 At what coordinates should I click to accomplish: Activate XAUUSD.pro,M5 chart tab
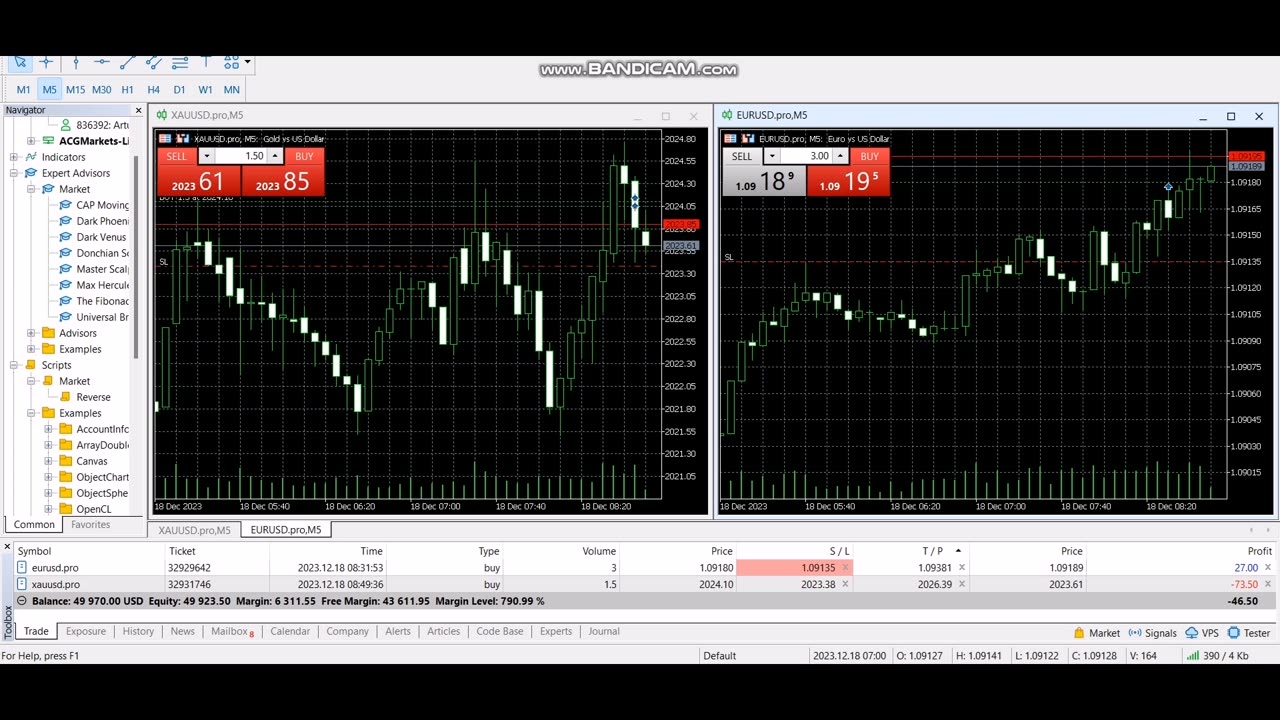(194, 530)
